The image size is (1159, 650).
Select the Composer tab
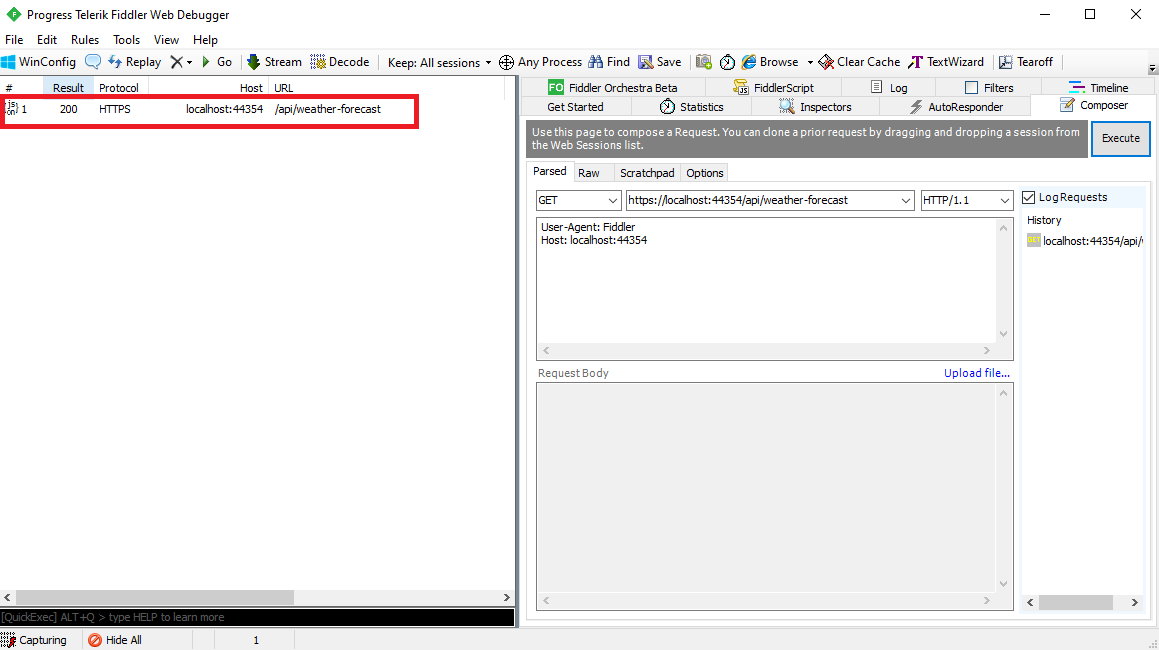(x=1093, y=106)
